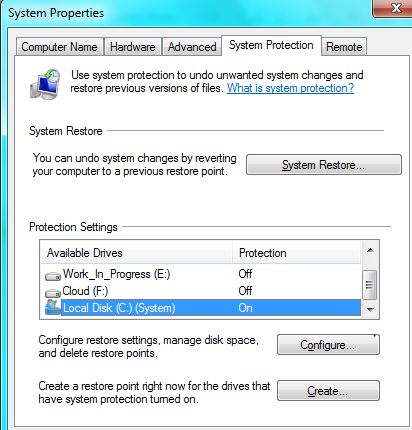Click the Available Drives column header
The height and width of the screenshot is (430, 412).
(137, 253)
